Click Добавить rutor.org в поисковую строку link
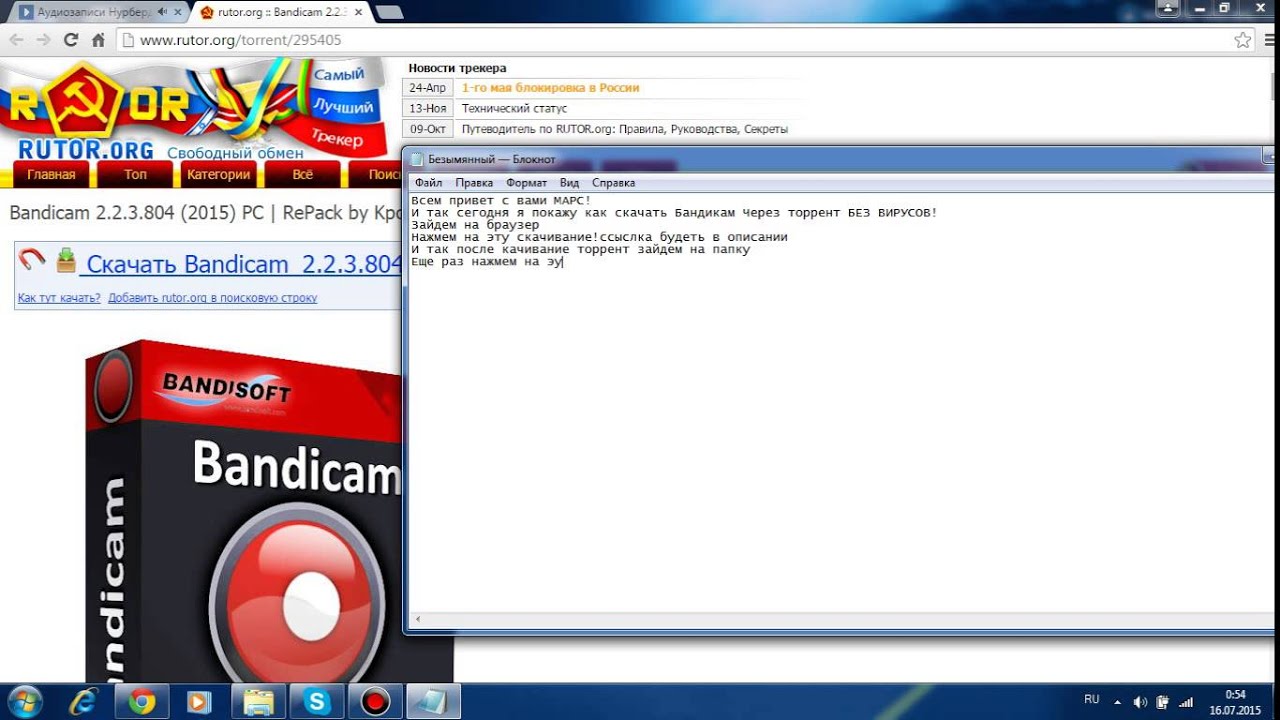Screen dimensions: 1280x720 click(212, 298)
